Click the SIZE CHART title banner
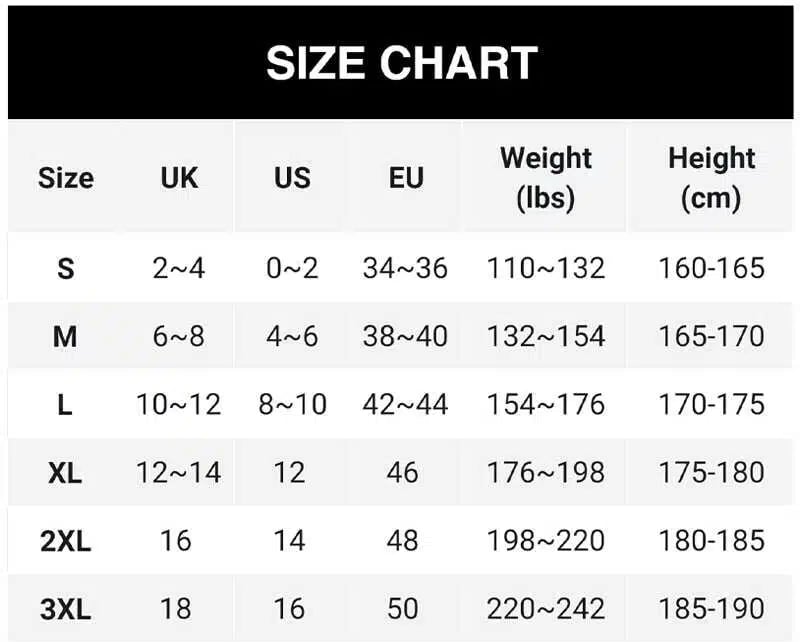 click(401, 63)
